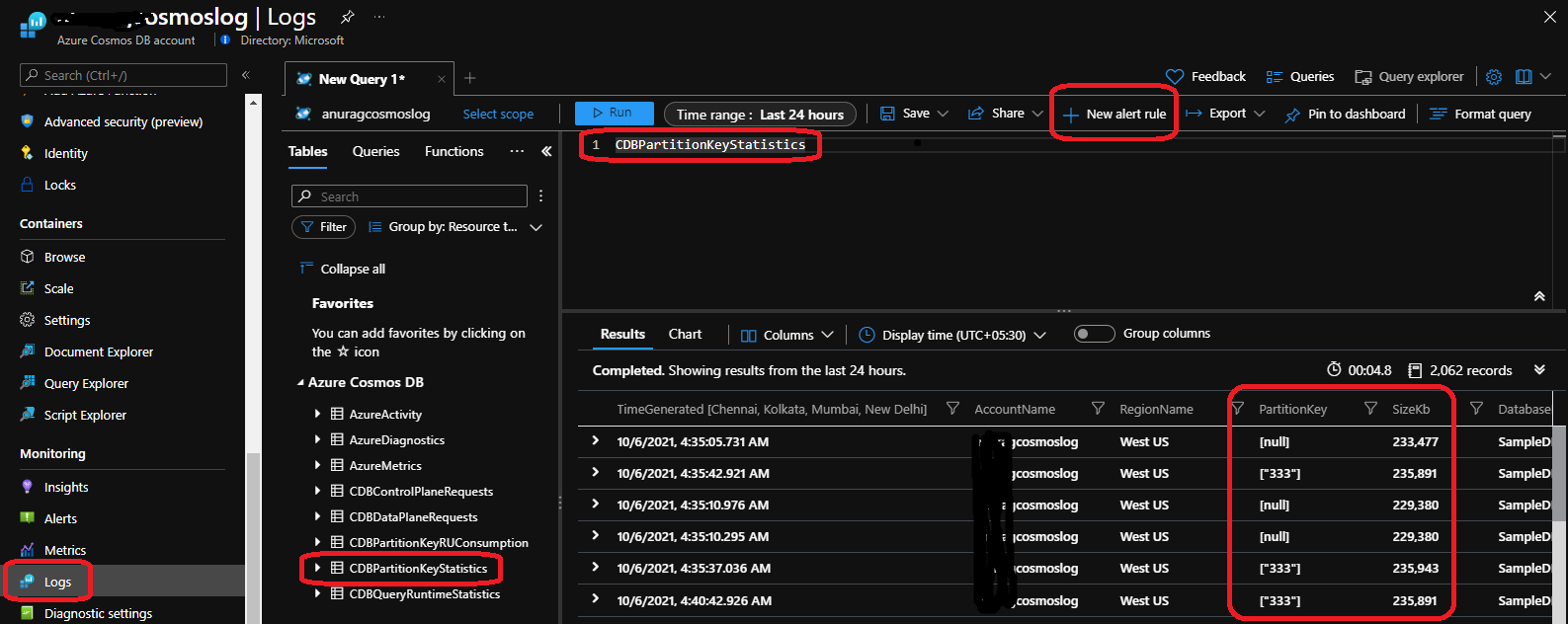Switch to the Chart tab
The width and height of the screenshot is (1568, 624).
[685, 334]
